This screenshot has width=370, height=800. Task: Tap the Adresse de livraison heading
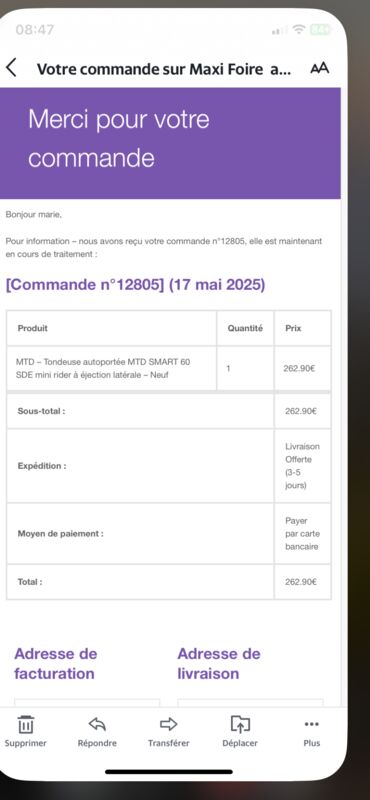pos(219,663)
